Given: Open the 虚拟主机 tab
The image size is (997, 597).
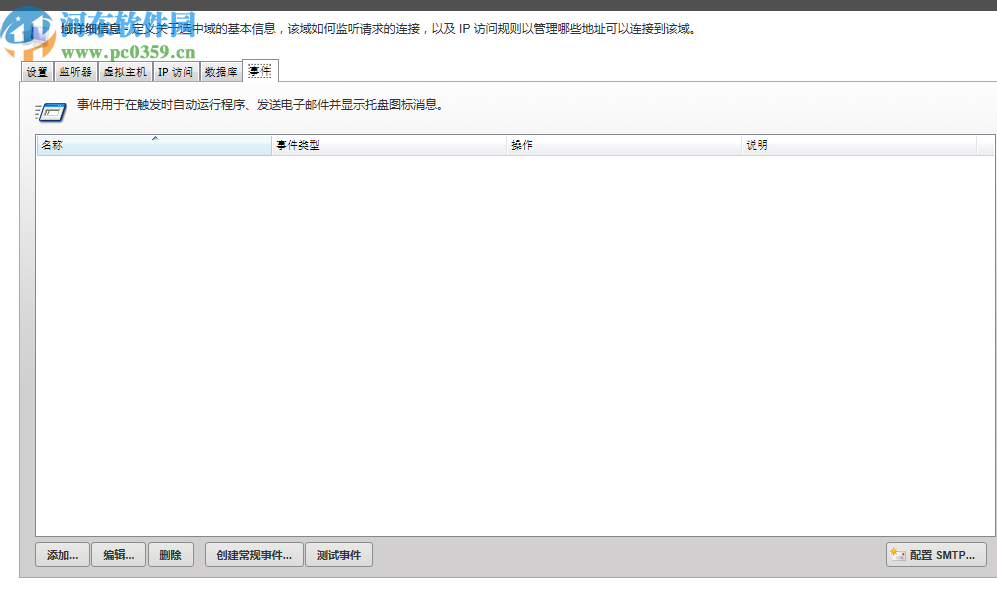Looking at the screenshot, I should click(125, 72).
